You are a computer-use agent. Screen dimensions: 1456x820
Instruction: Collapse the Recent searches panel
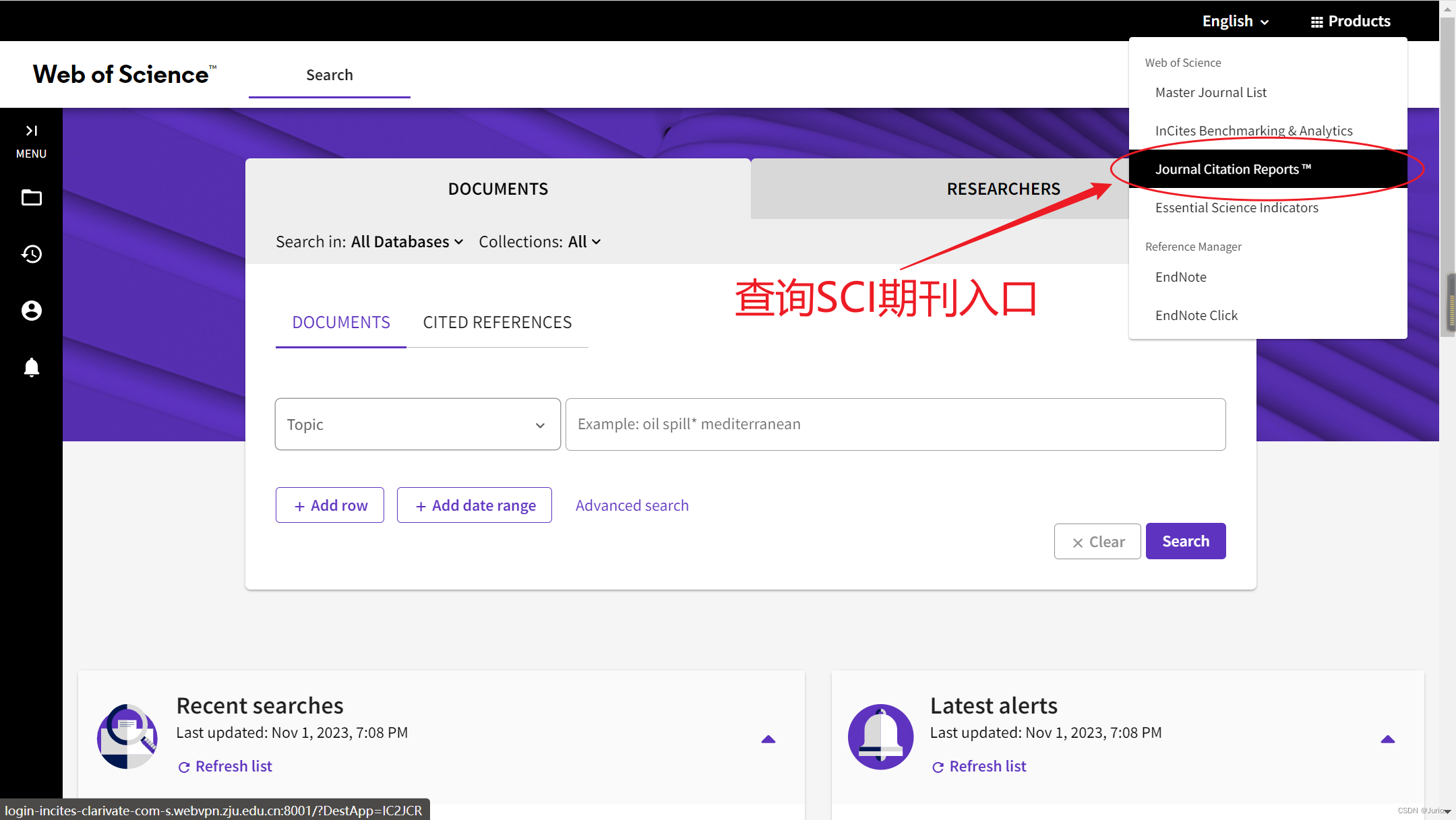click(x=768, y=739)
